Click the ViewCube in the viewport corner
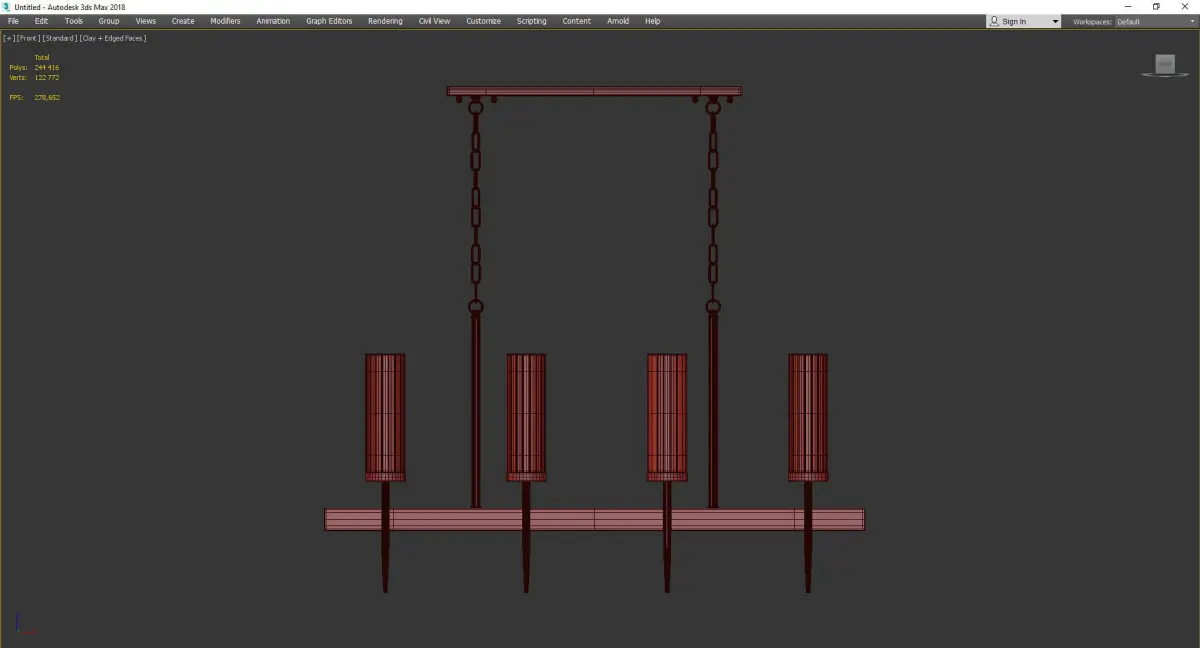This screenshot has height=648, width=1200. 1165,65
